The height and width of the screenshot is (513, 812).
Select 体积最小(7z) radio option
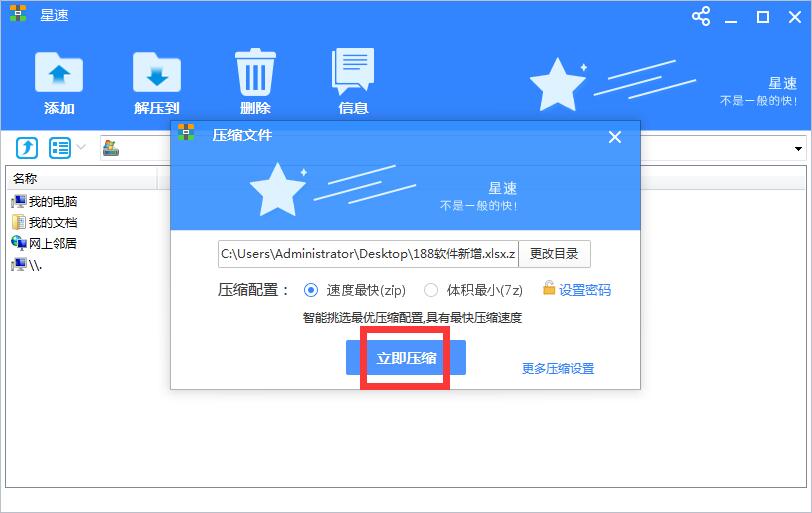point(431,290)
